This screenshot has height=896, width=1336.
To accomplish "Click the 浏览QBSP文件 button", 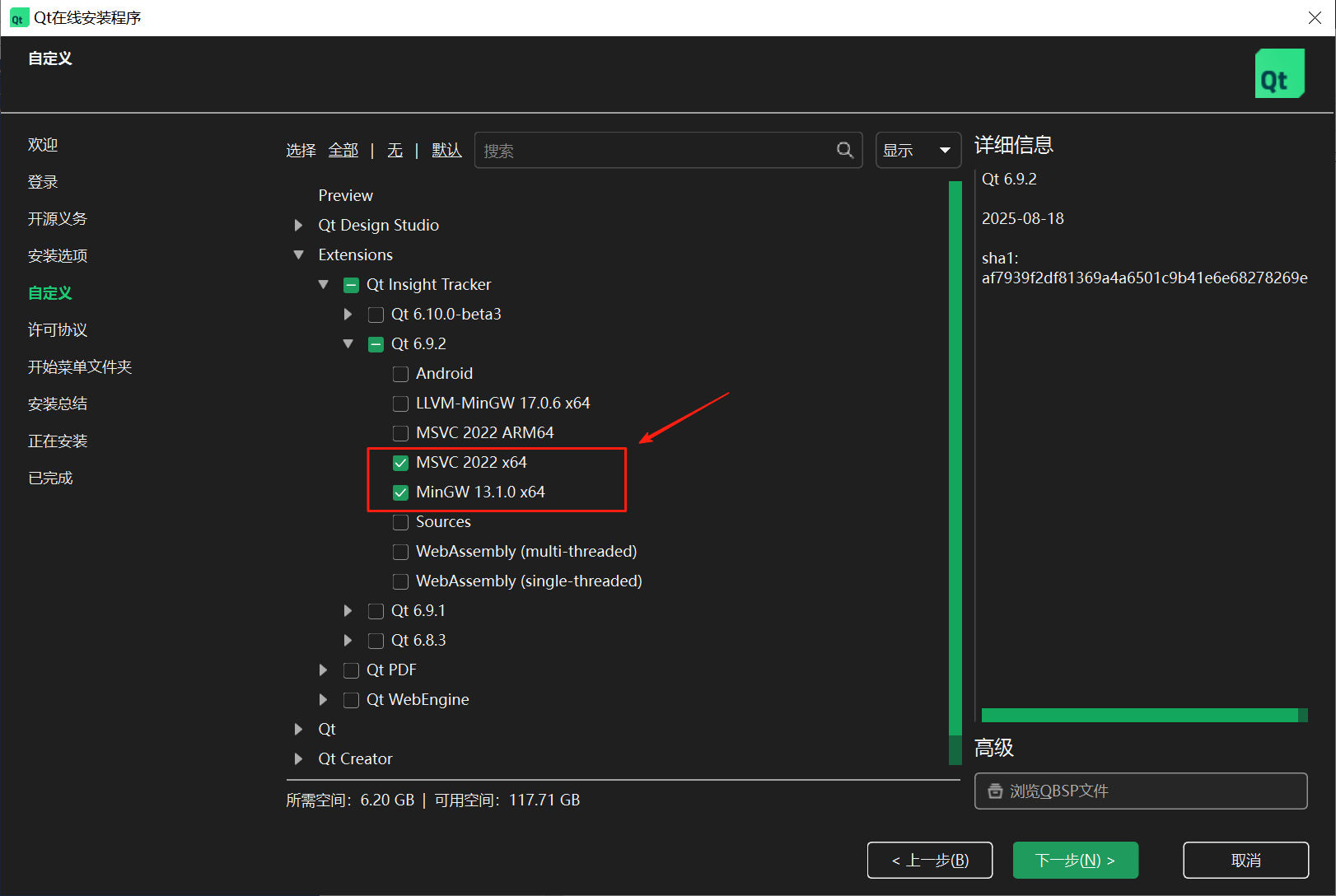I will click(x=1141, y=791).
